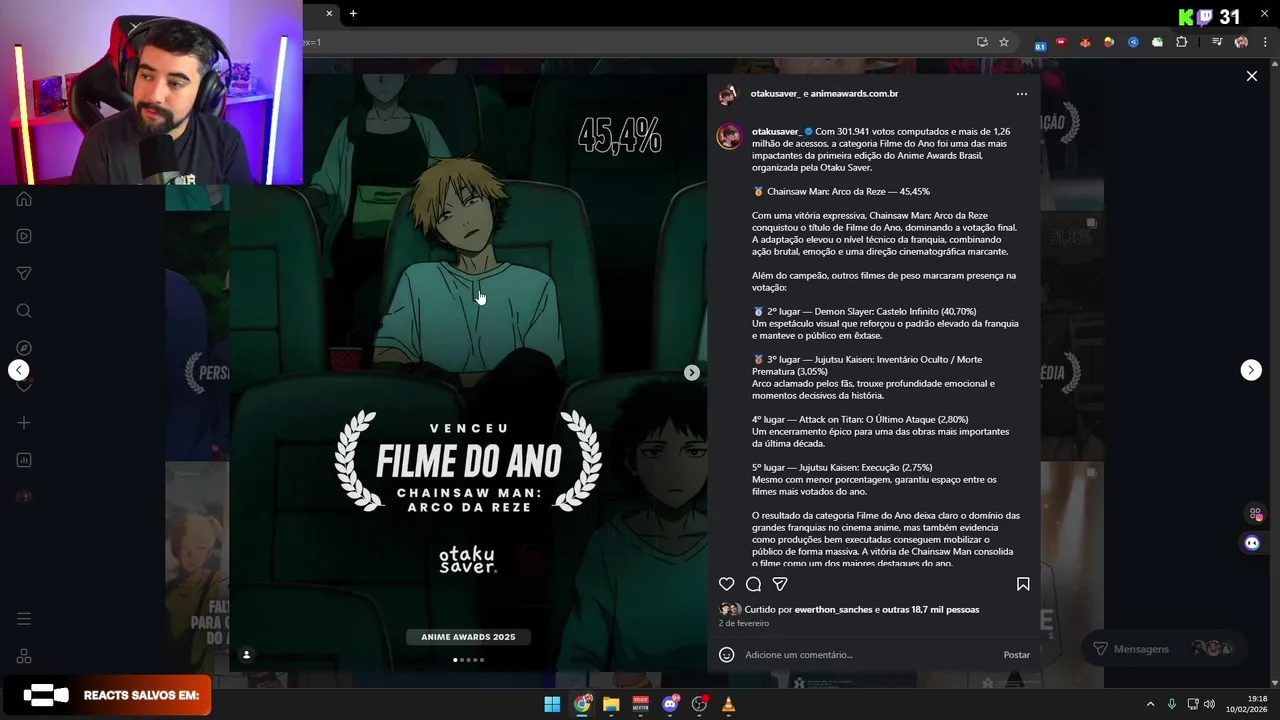This screenshot has height=720, width=1280.
Task: Open File Explorer from the taskbar
Action: click(x=611, y=704)
